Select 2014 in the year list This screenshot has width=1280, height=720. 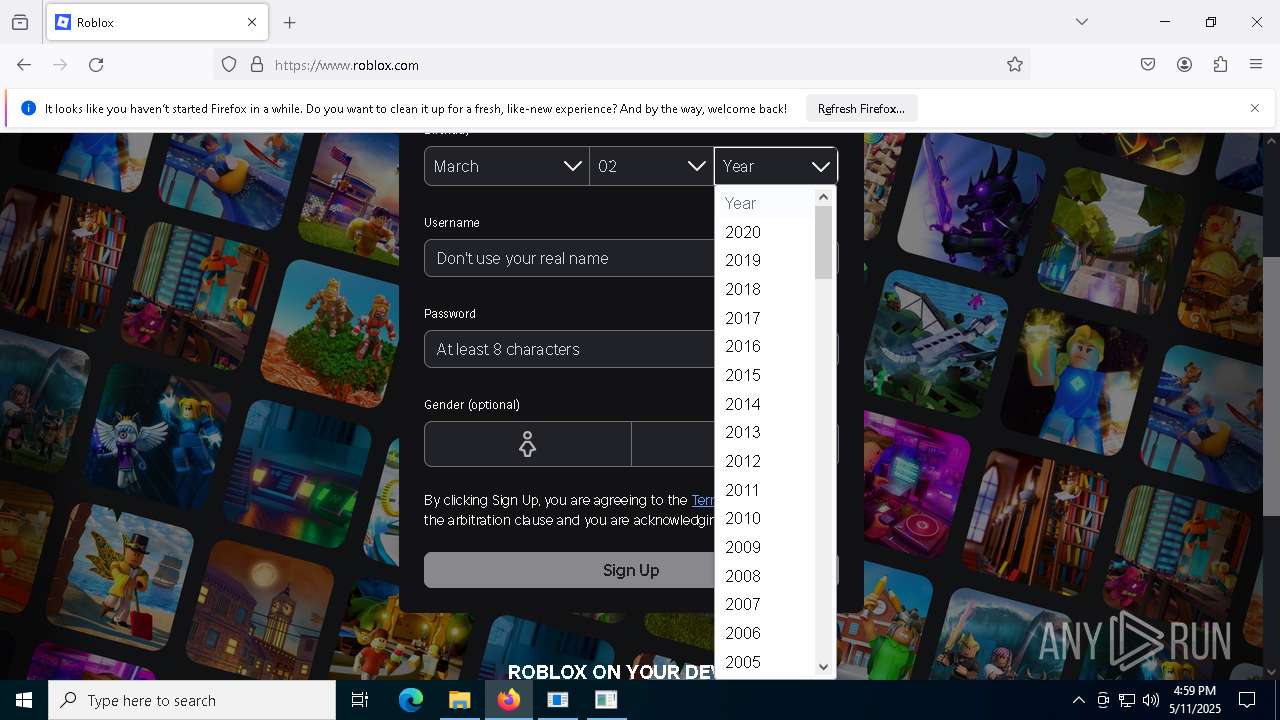(x=765, y=404)
